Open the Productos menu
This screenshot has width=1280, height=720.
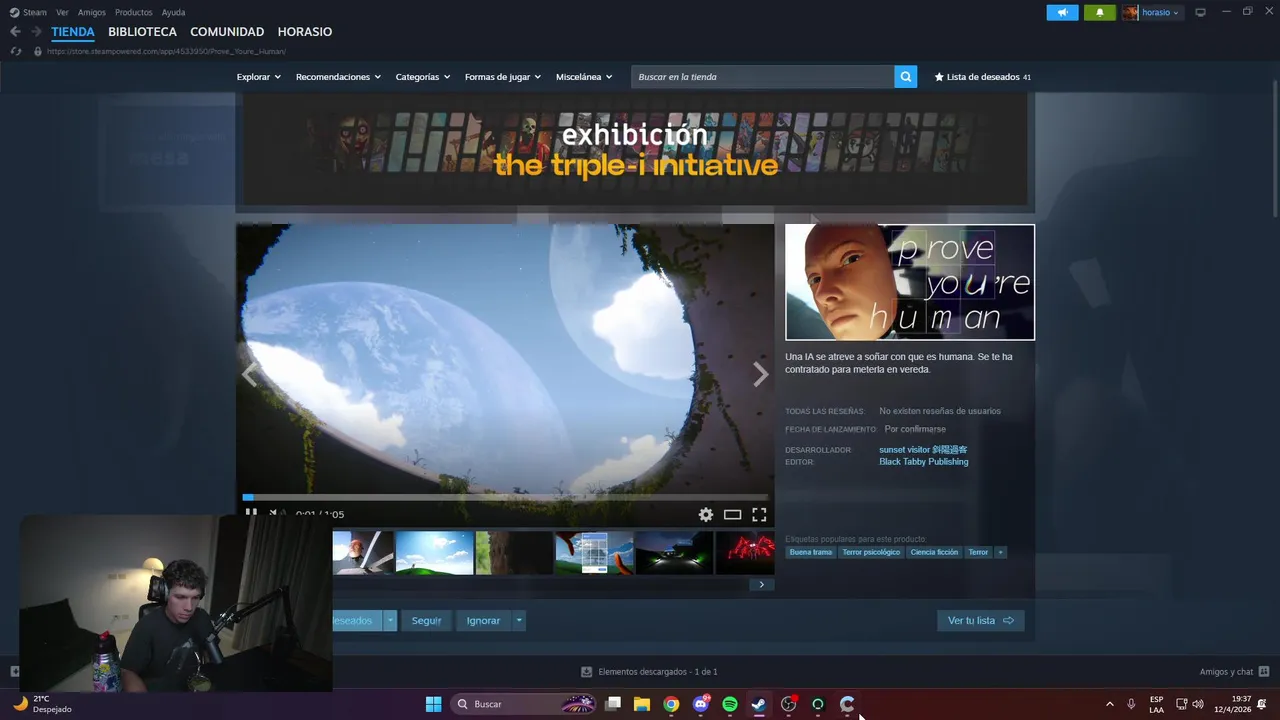pos(134,13)
